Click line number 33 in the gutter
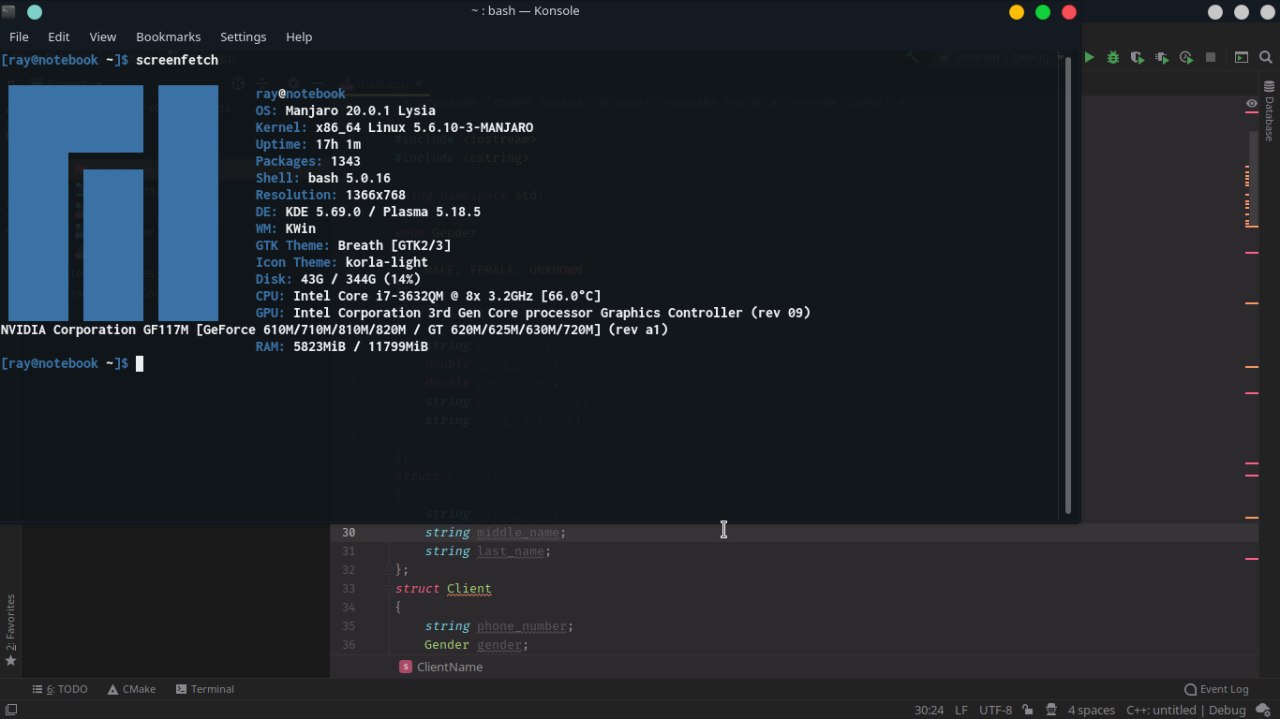The width and height of the screenshot is (1280, 719). click(x=348, y=589)
